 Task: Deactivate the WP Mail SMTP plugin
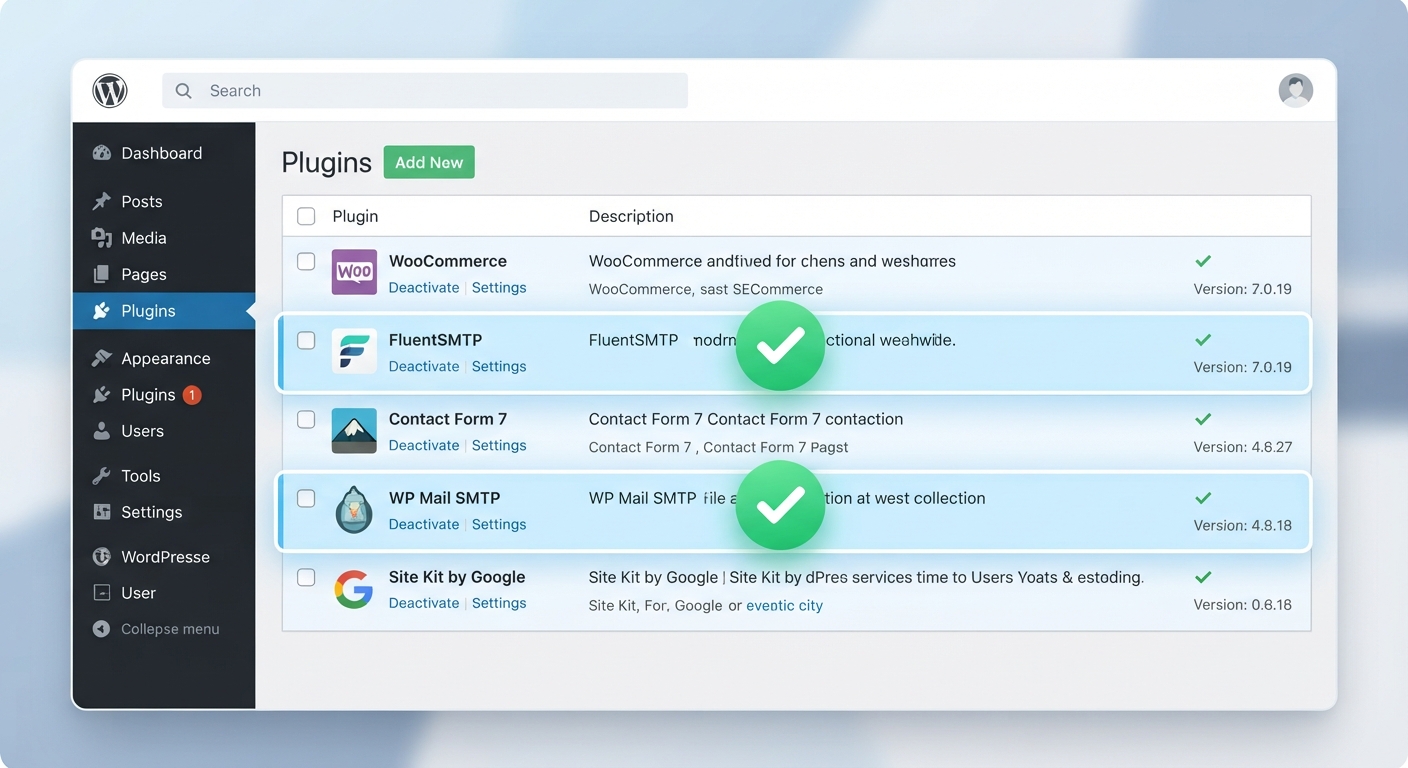(424, 524)
